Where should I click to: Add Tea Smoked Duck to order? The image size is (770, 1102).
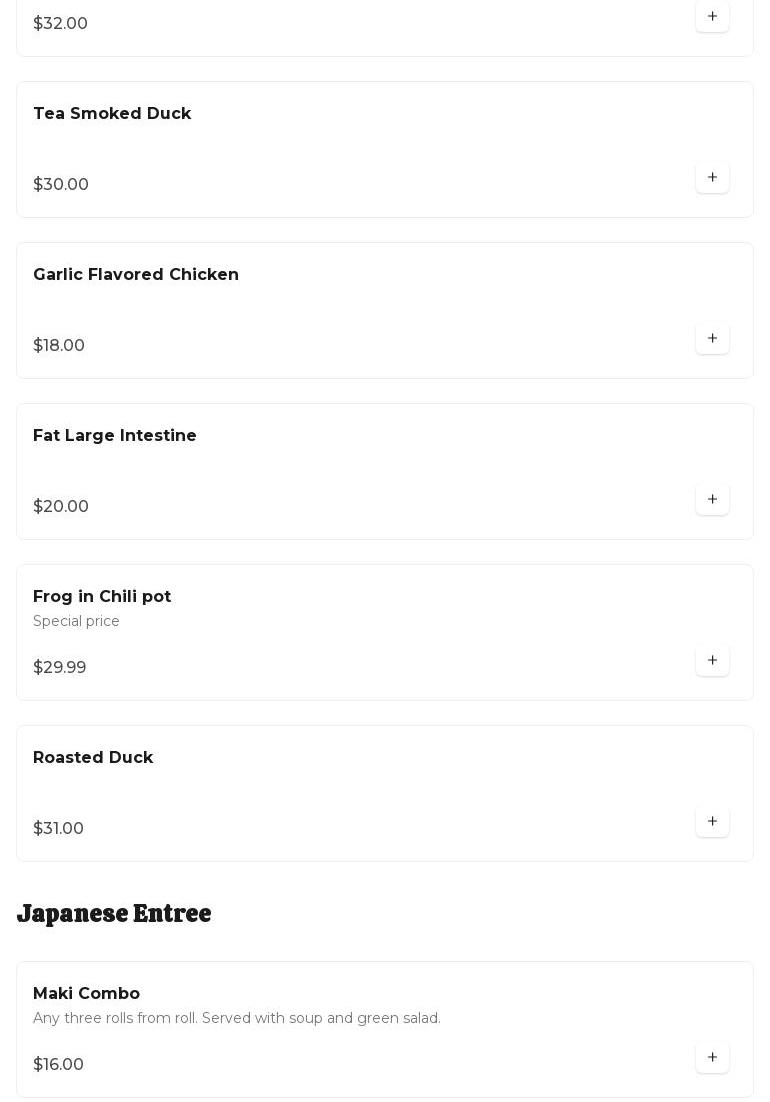tap(712, 178)
